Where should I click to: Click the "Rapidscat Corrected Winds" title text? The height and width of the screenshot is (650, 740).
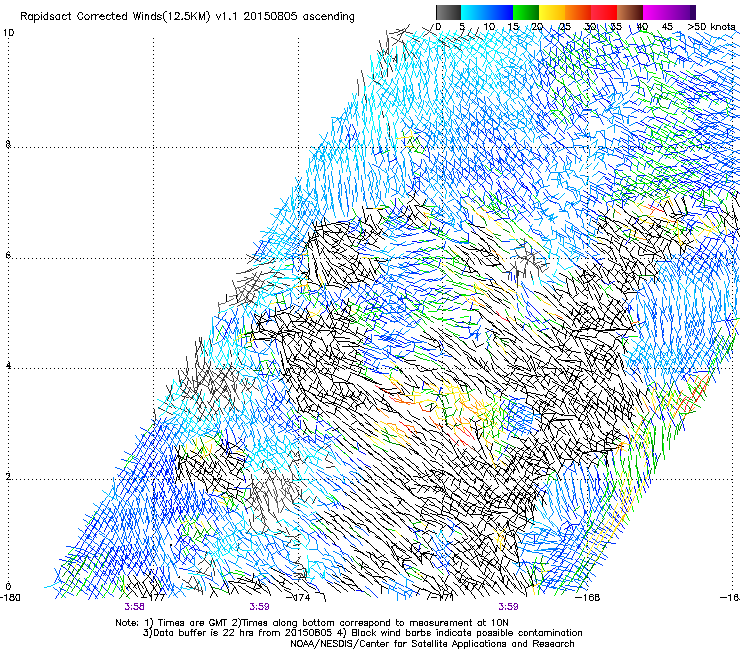click(x=92, y=17)
